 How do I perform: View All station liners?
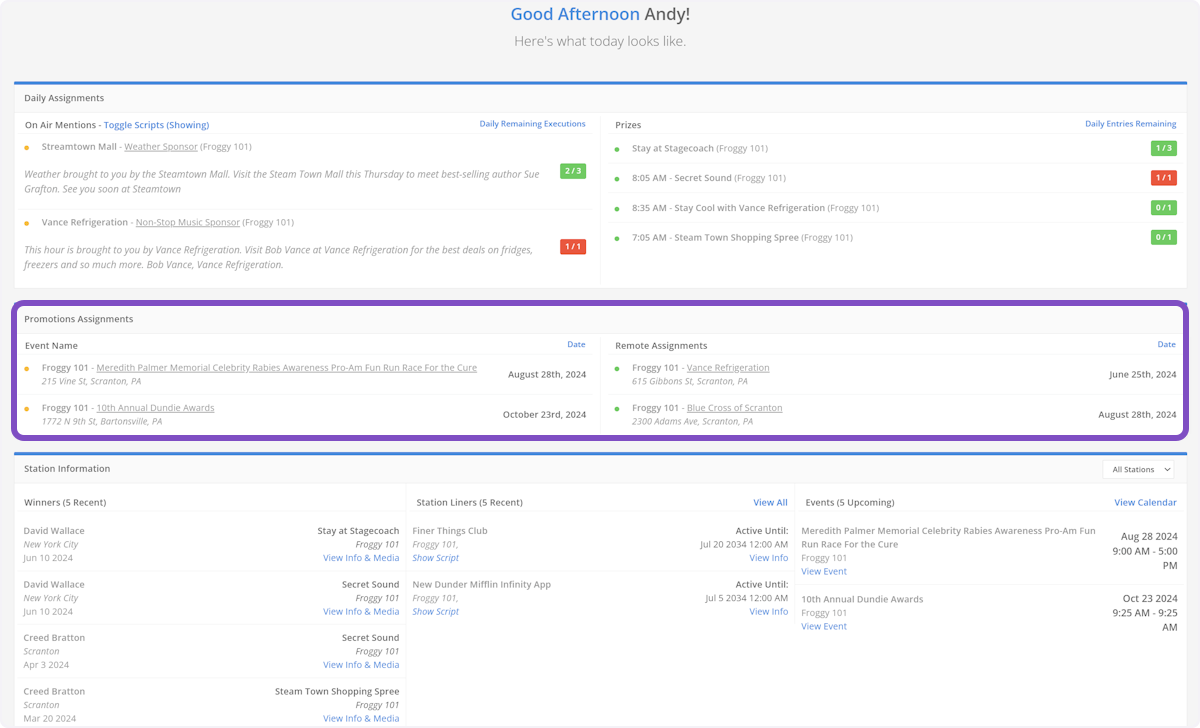[770, 502]
